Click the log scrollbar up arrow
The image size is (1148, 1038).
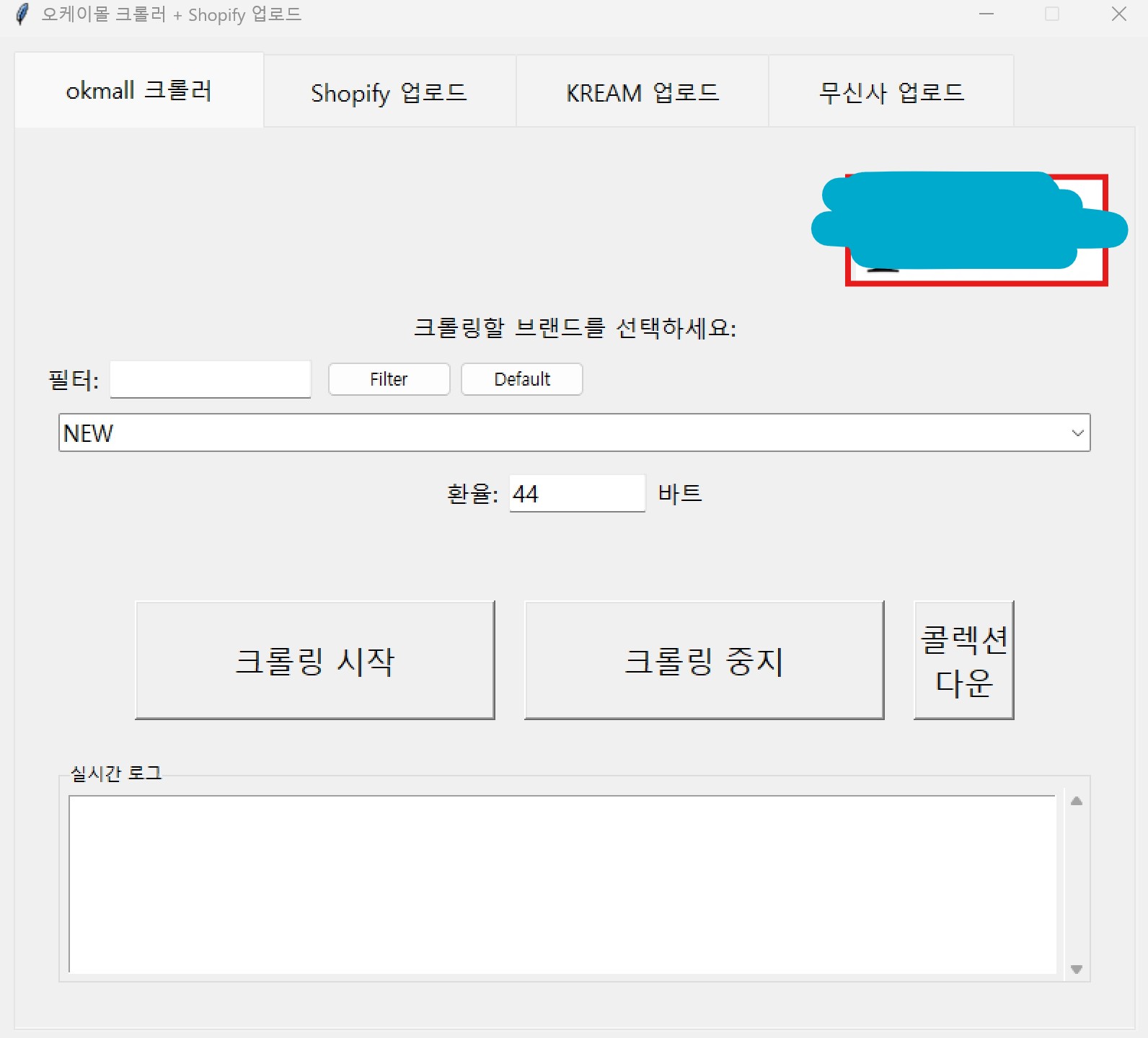click(x=1077, y=801)
